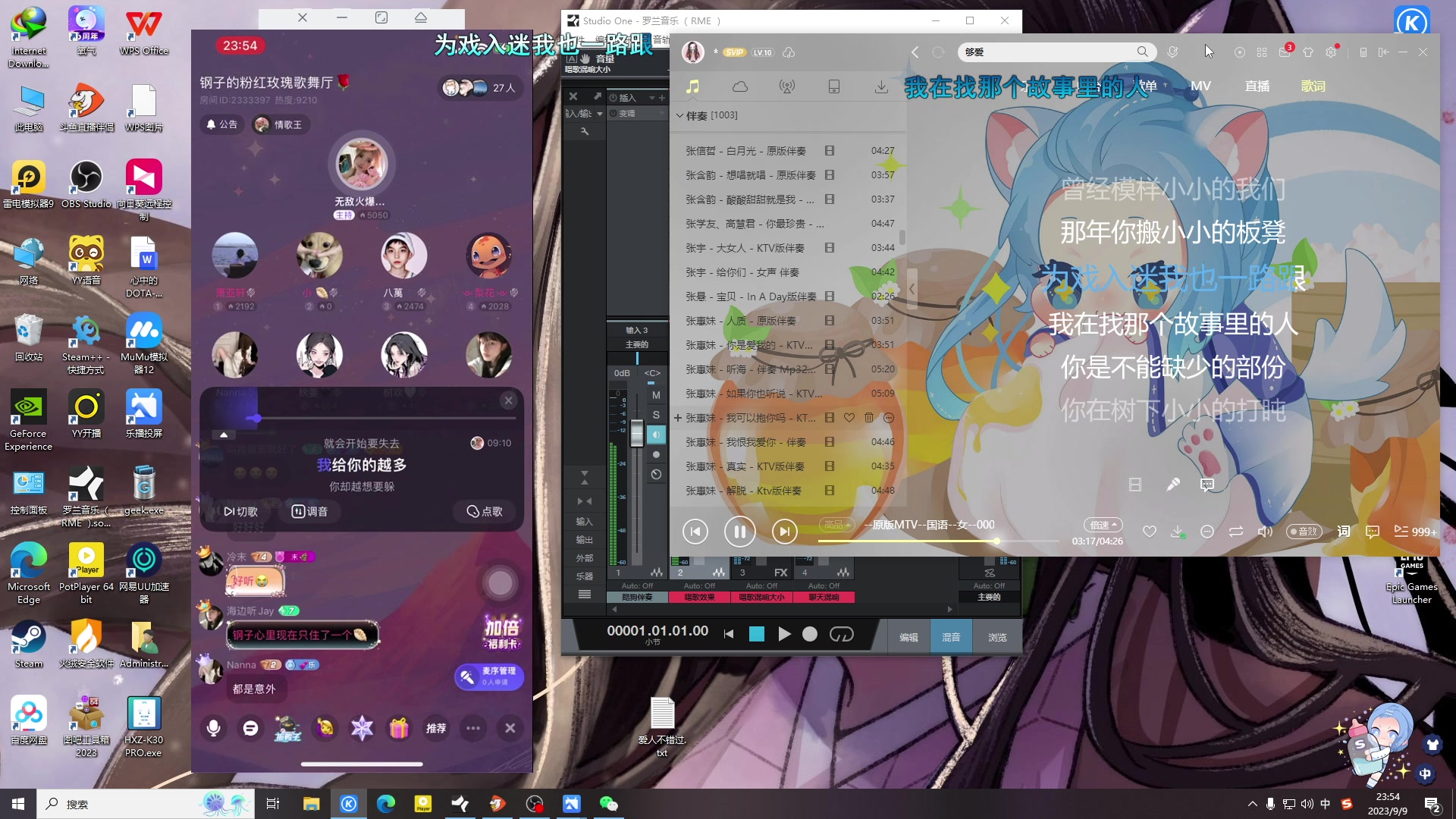Toggle the loop play mode icon in KuGou
This screenshot has height=819, width=1456.
tap(1236, 532)
